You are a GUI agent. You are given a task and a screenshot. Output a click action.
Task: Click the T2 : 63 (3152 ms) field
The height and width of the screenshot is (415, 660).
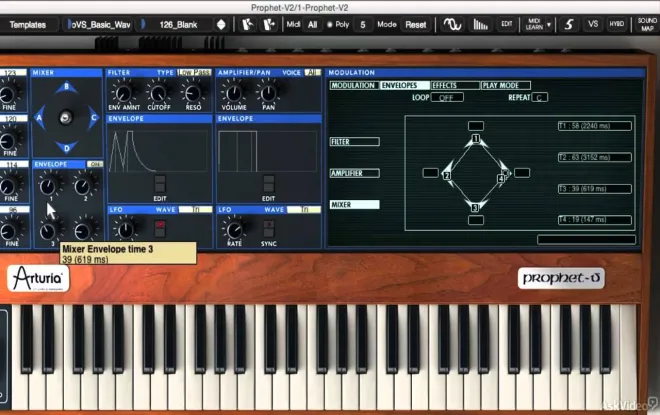click(595, 157)
